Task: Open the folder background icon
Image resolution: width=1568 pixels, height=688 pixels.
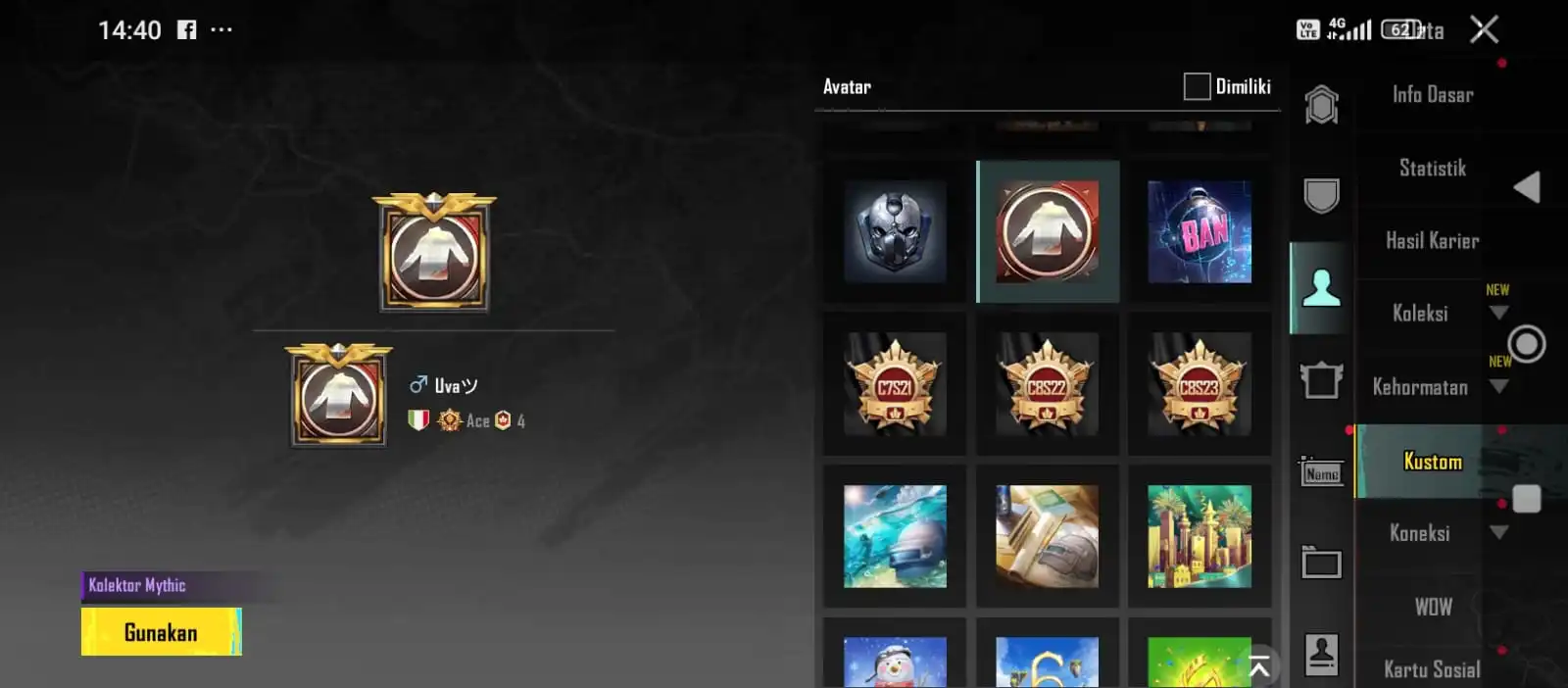Action: pos(1321,562)
